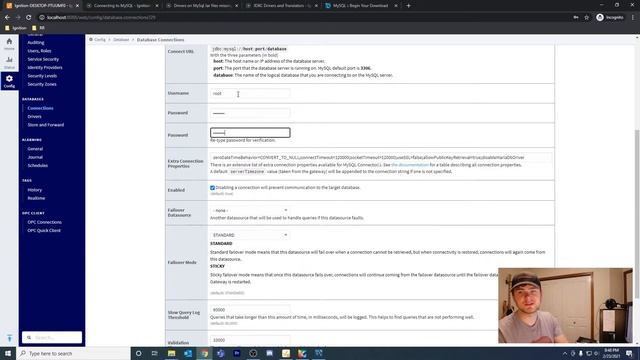
Task: Click Slow Query Log Threshold field
Action: point(250,310)
